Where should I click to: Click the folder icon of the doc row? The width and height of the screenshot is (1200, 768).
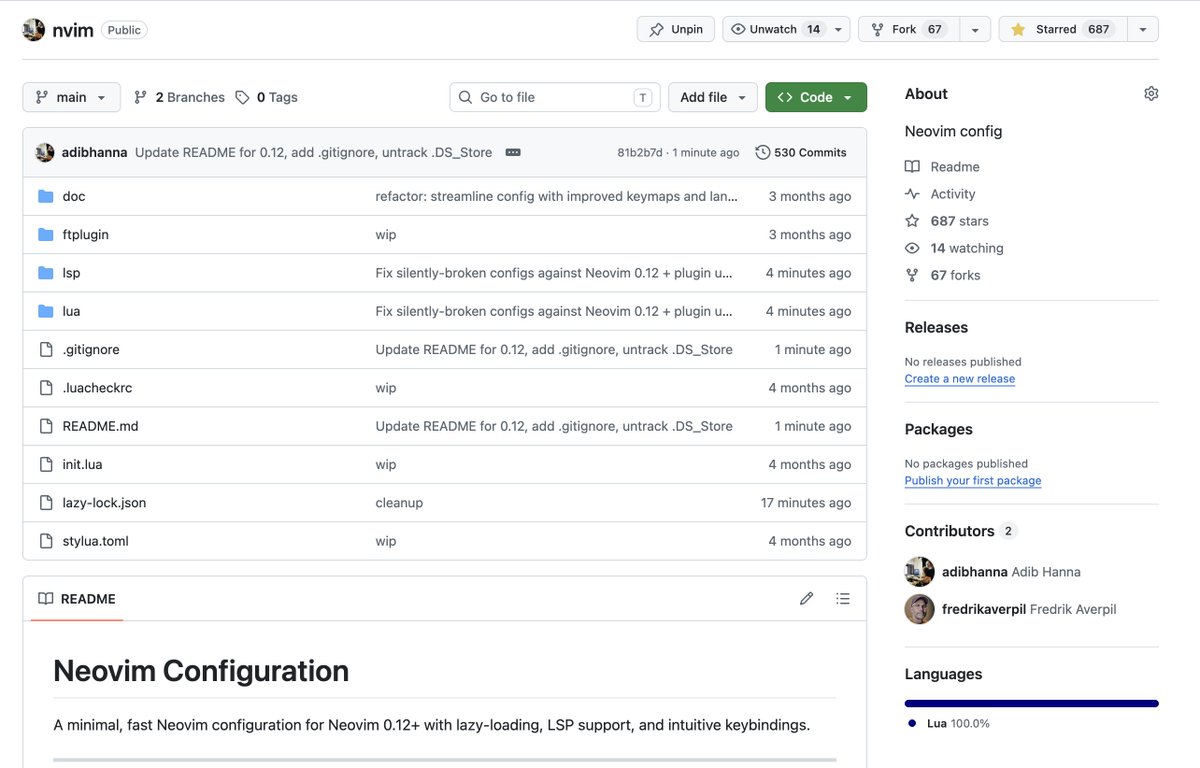pyautogui.click(x=45, y=196)
